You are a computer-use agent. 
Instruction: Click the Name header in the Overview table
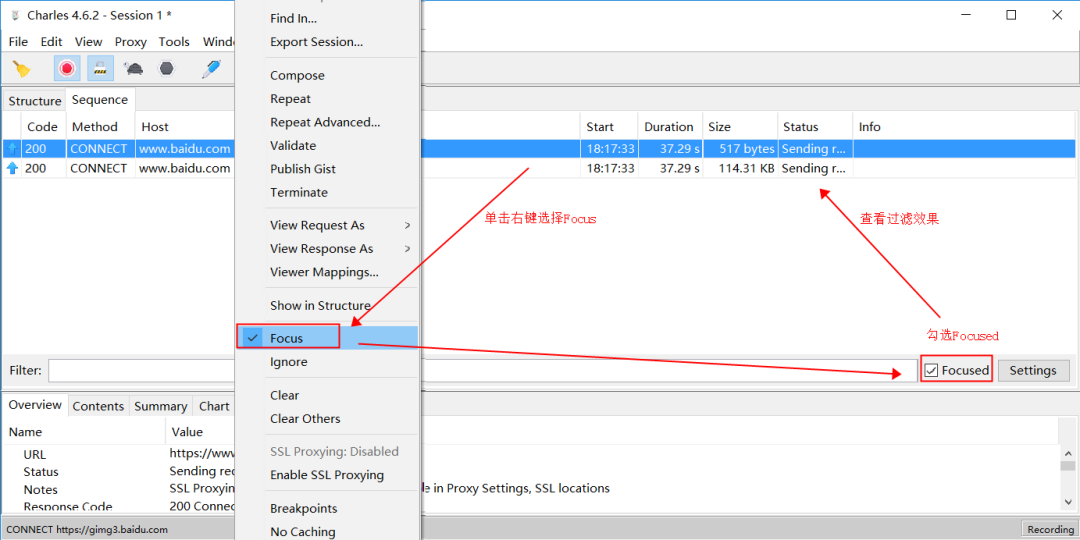(x=85, y=432)
